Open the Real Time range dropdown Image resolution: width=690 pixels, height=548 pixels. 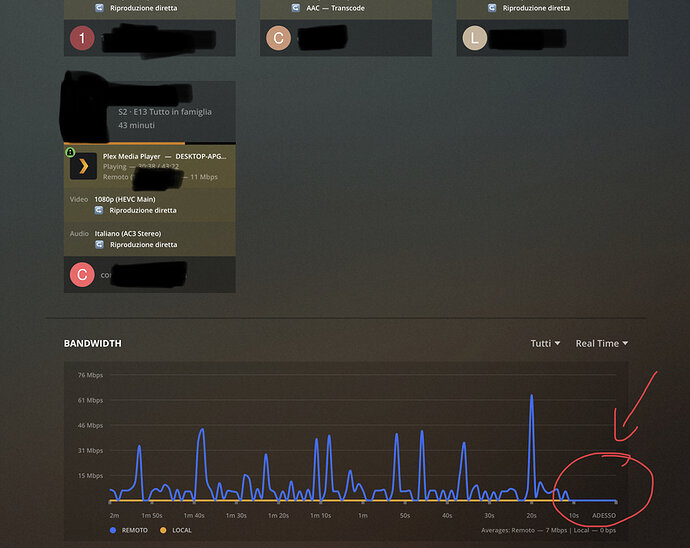pyautogui.click(x=602, y=343)
